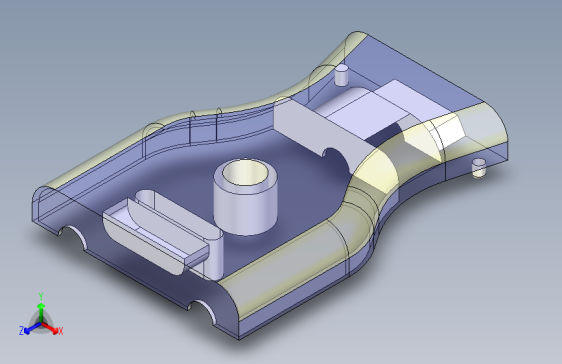This screenshot has width=562, height=364.
Task: Click the blue Z axis of the triad
Action: pos(29,328)
